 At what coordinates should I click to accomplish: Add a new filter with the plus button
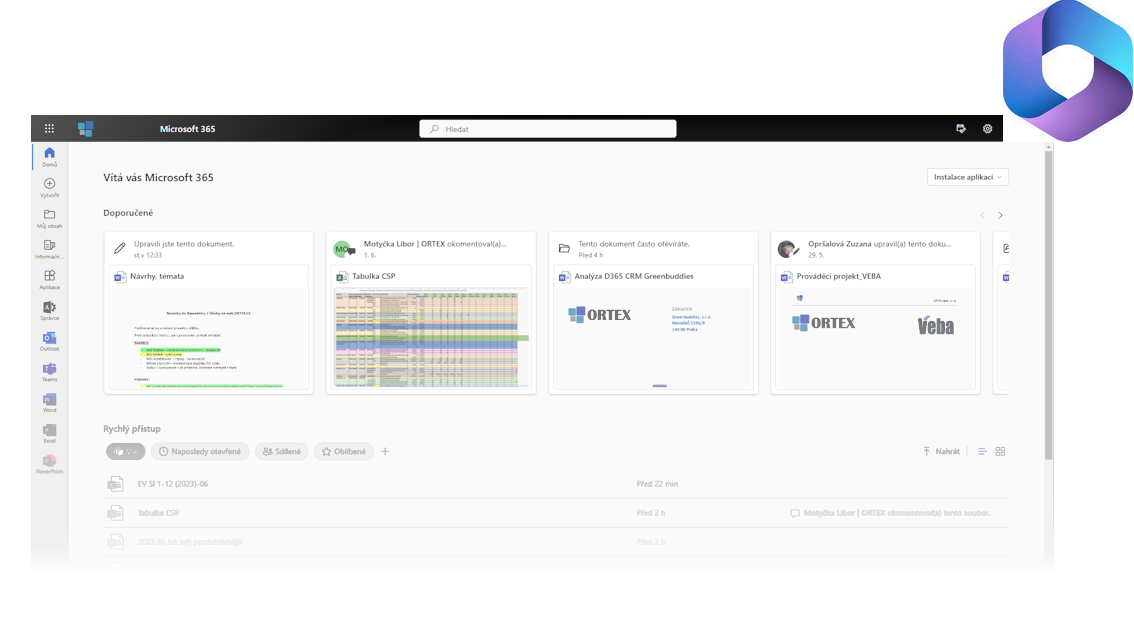pos(385,451)
